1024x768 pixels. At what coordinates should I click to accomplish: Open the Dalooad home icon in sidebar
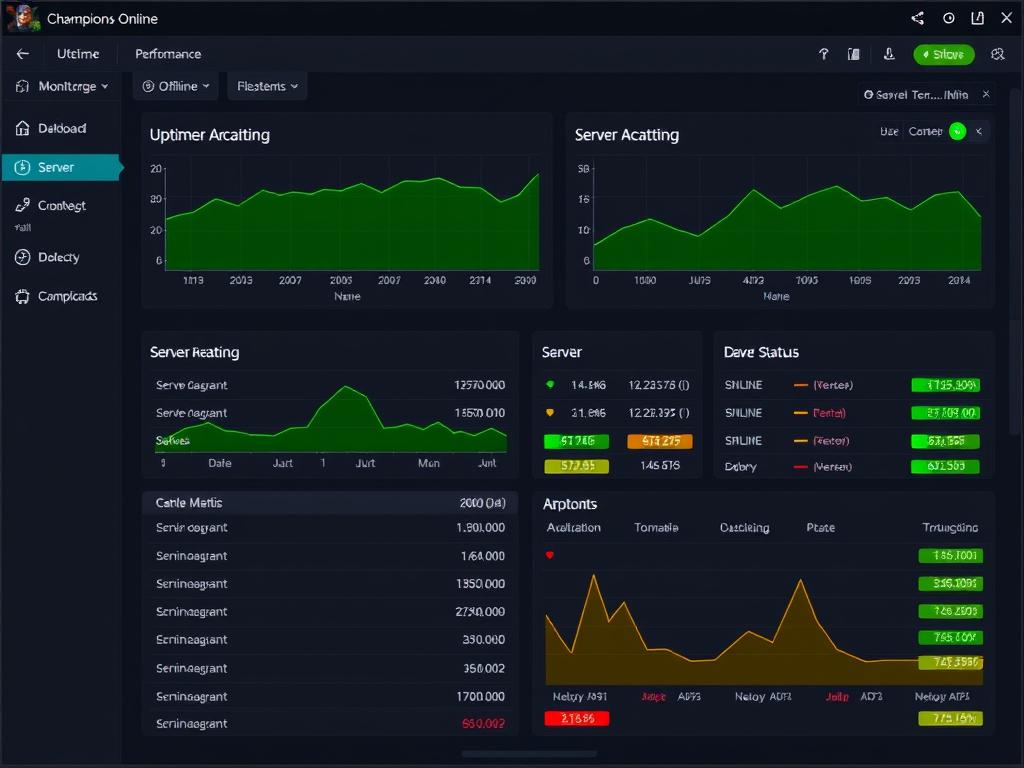[x=23, y=128]
